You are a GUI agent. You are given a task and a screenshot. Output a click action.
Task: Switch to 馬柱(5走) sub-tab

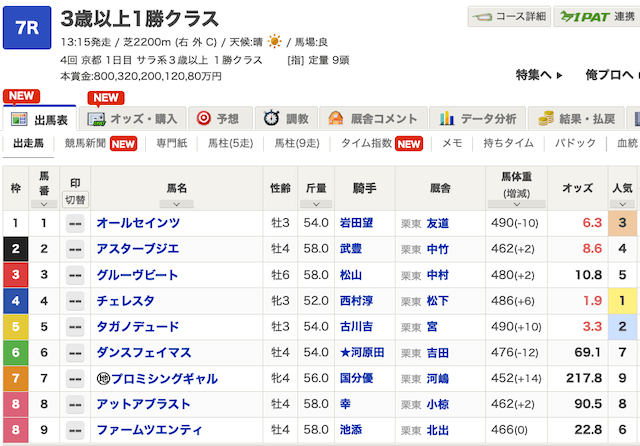[x=231, y=143]
